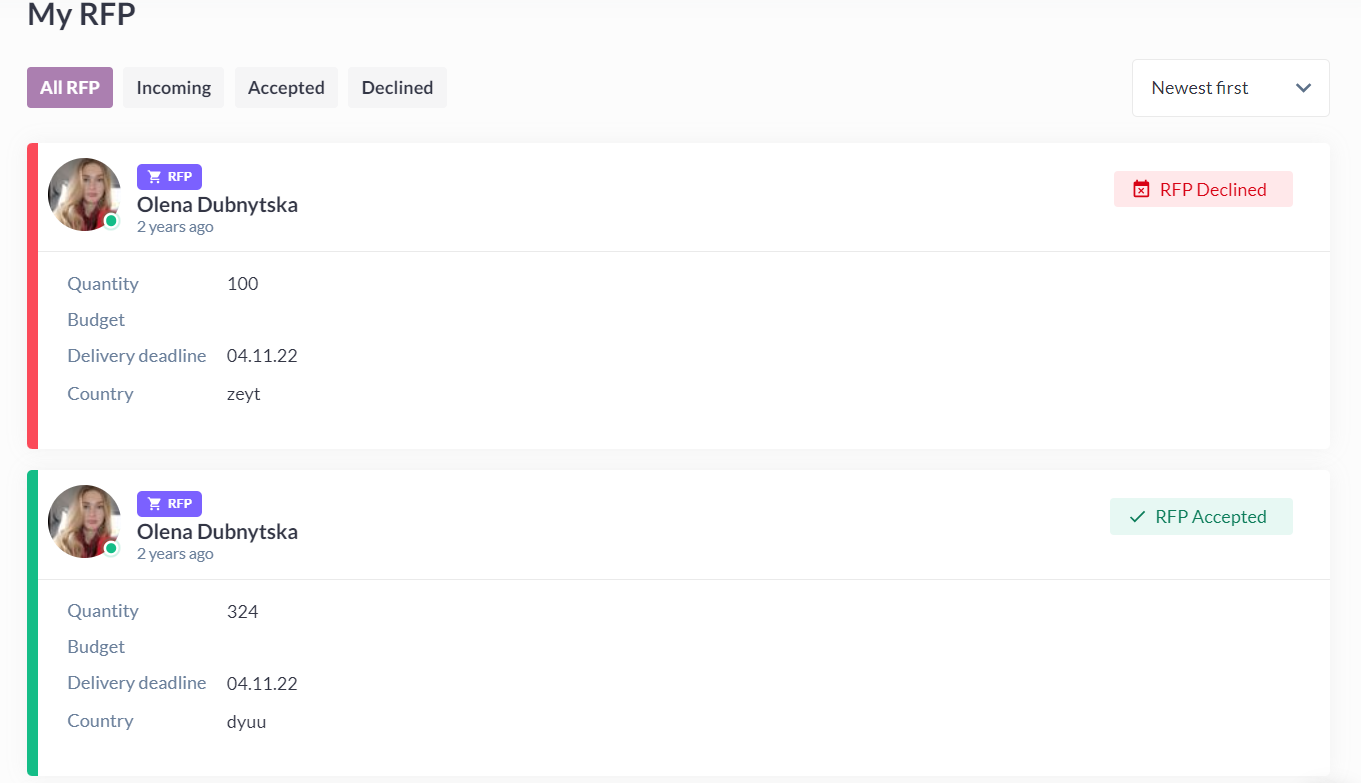Image resolution: width=1361 pixels, height=783 pixels.
Task: Click the checkmark icon beside RFP Accepted
Action: [x=1137, y=517]
